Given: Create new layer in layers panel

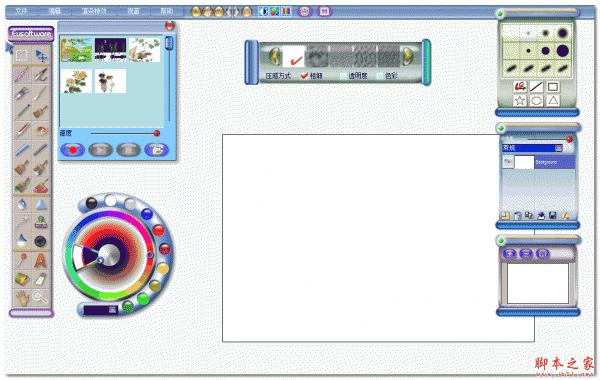Looking at the screenshot, I should tap(505, 216).
